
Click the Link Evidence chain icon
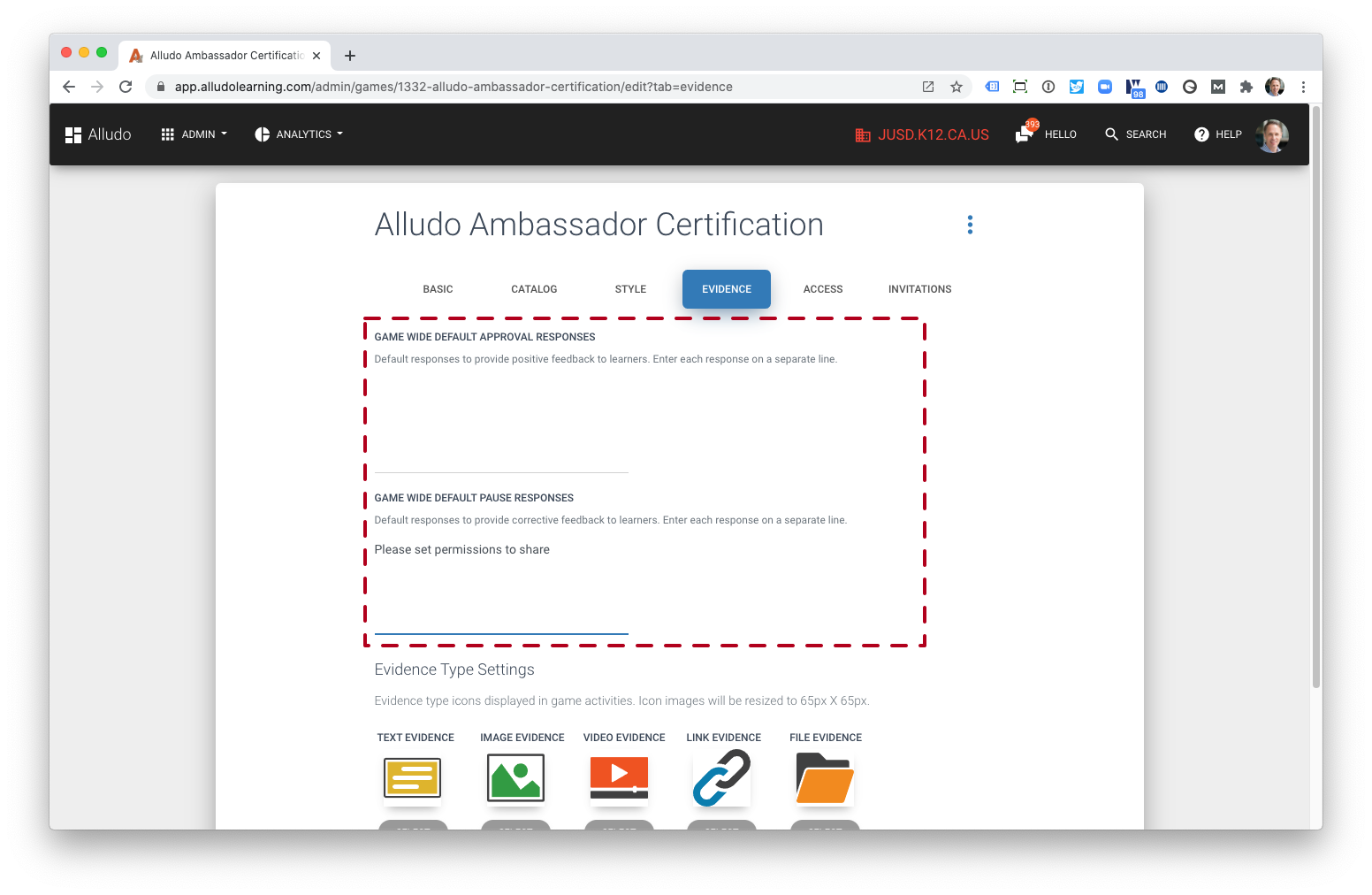(x=721, y=778)
